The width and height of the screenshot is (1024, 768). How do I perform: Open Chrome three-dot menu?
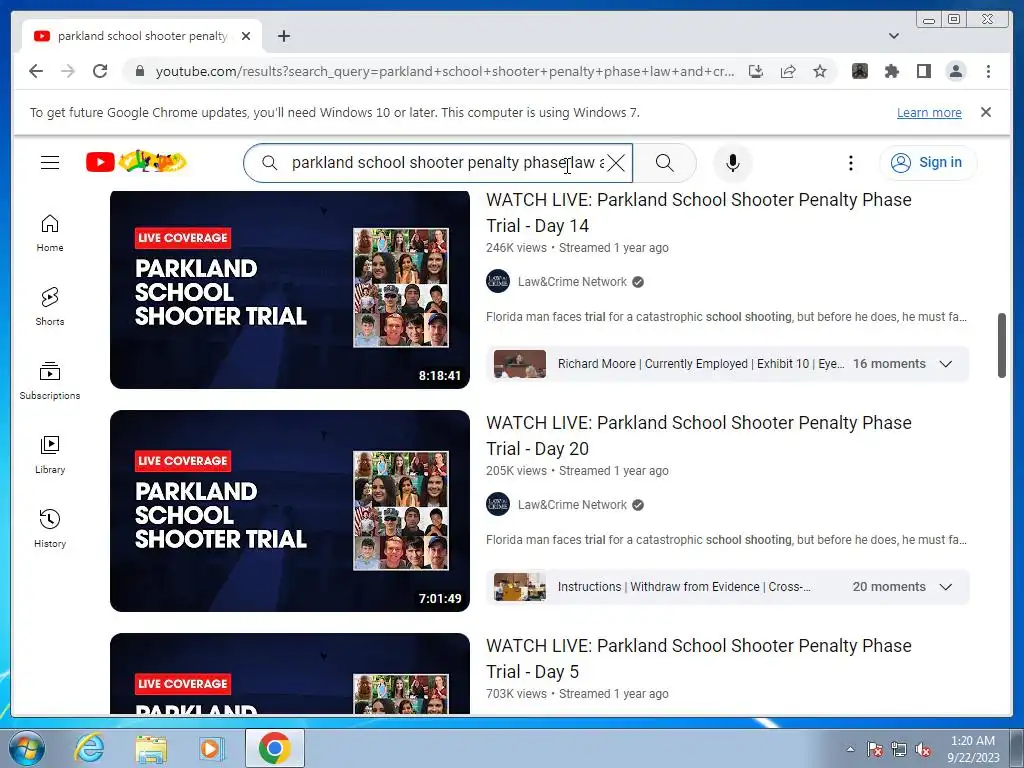click(988, 71)
